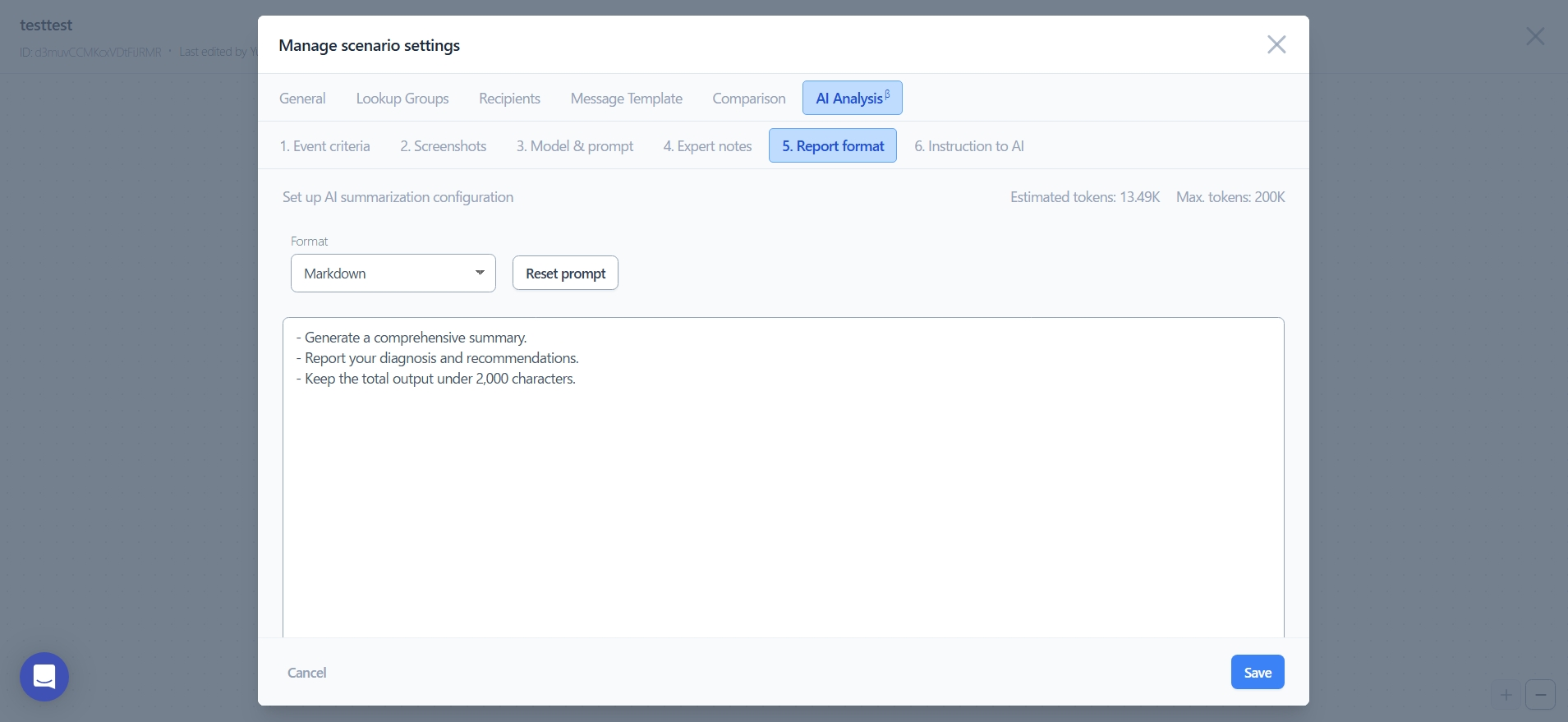1568x722 pixels.
Task: Open the Comparison tab
Action: coord(748,99)
